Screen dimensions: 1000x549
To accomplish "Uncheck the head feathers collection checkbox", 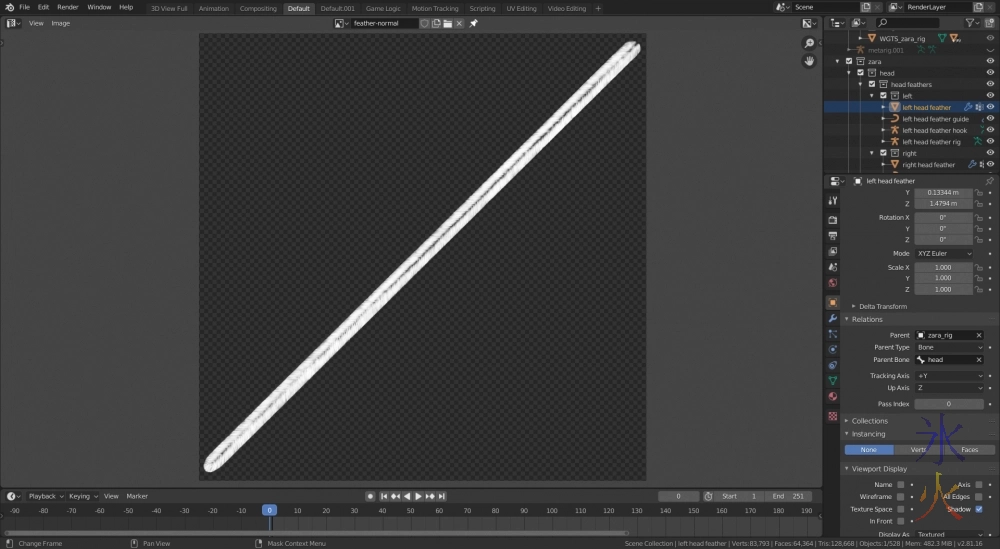I will 871,85.
